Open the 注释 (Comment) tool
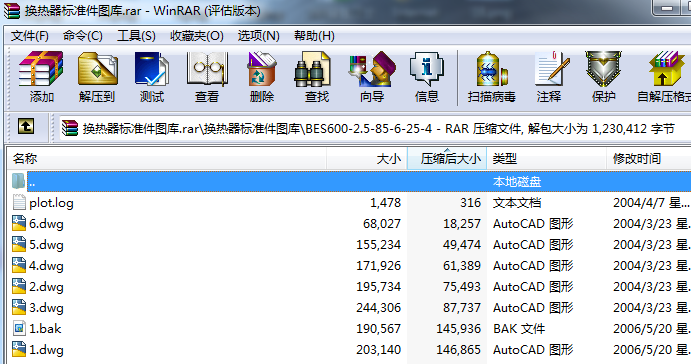691x364 pixels. tap(551, 69)
